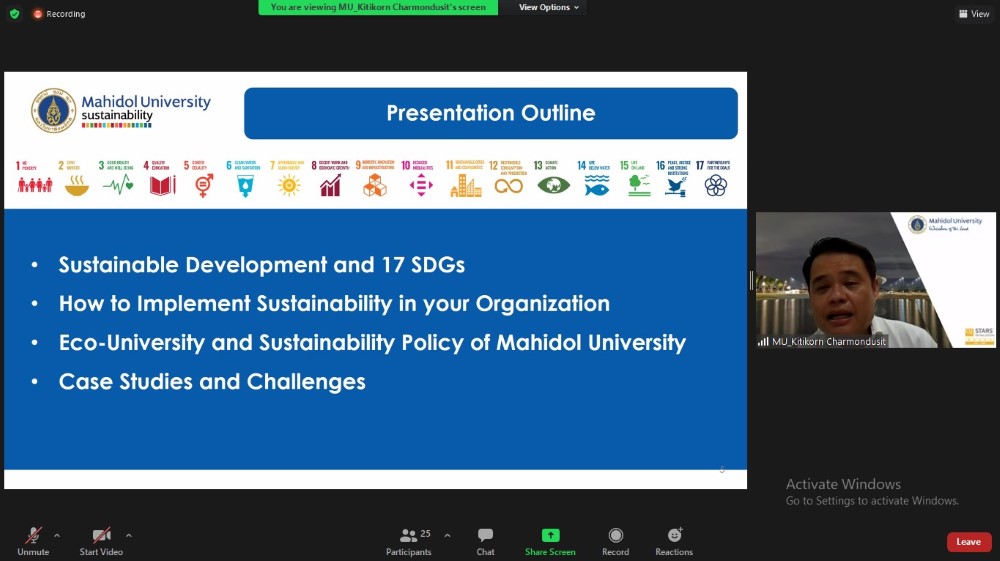Image resolution: width=1000 pixels, height=561 pixels.
Task: Click the SDG 13 Climate Action eye icon
Action: point(554,186)
